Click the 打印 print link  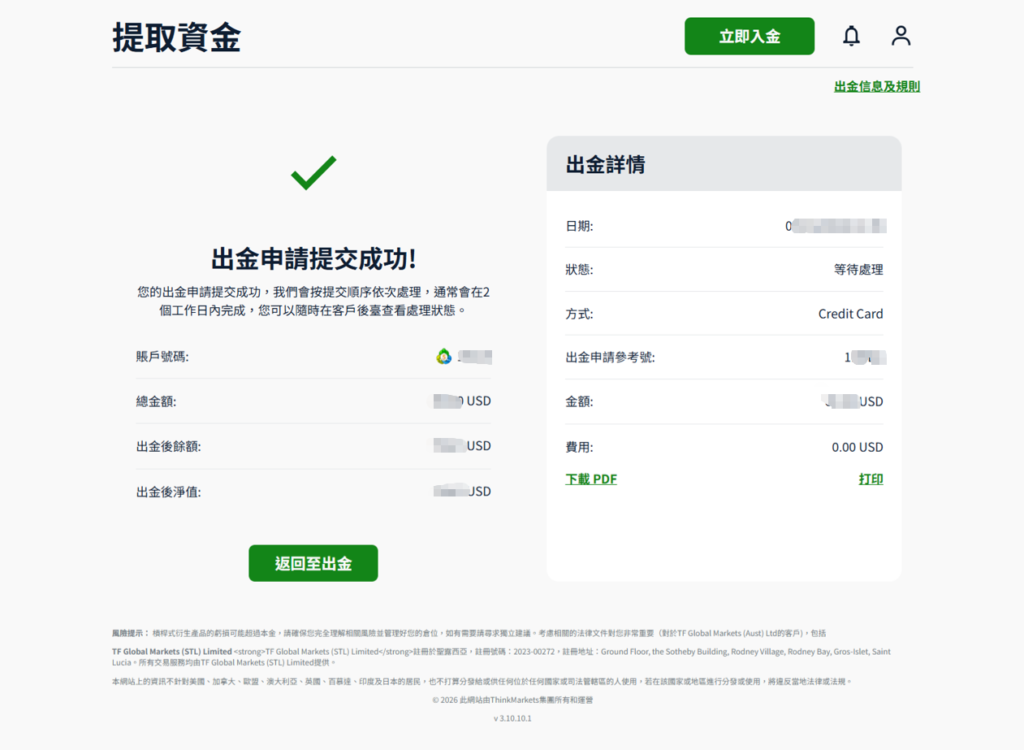pos(870,479)
